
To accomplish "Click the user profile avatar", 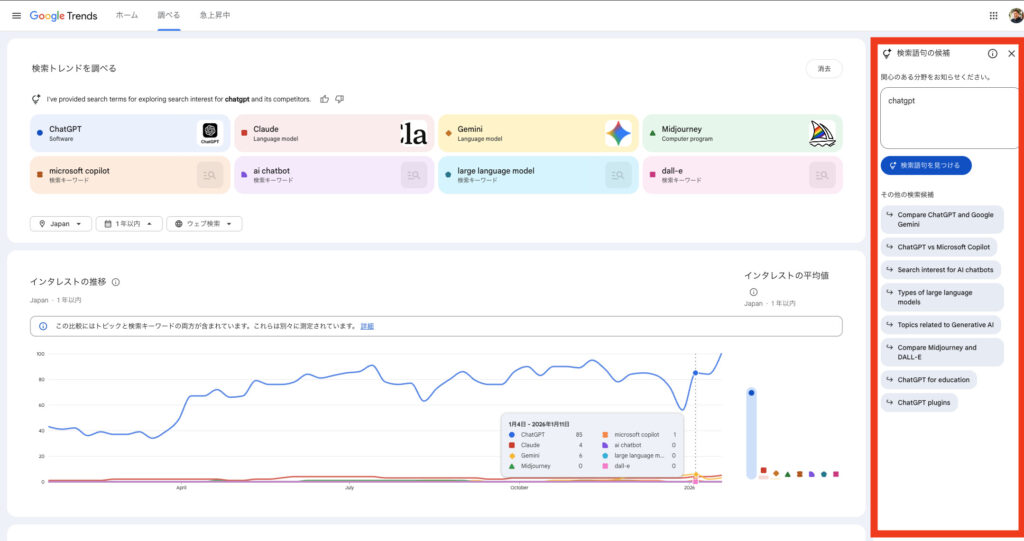I will [1013, 16].
